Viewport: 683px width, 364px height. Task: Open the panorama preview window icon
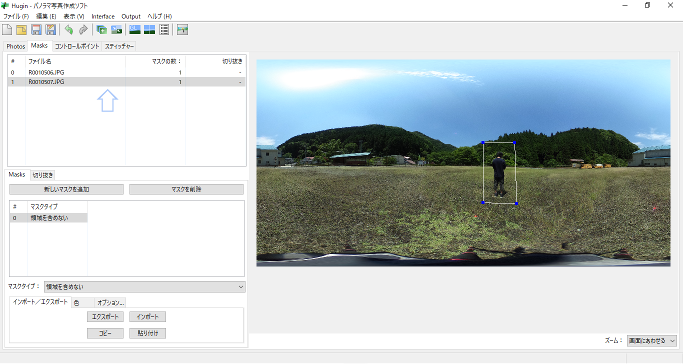149,30
